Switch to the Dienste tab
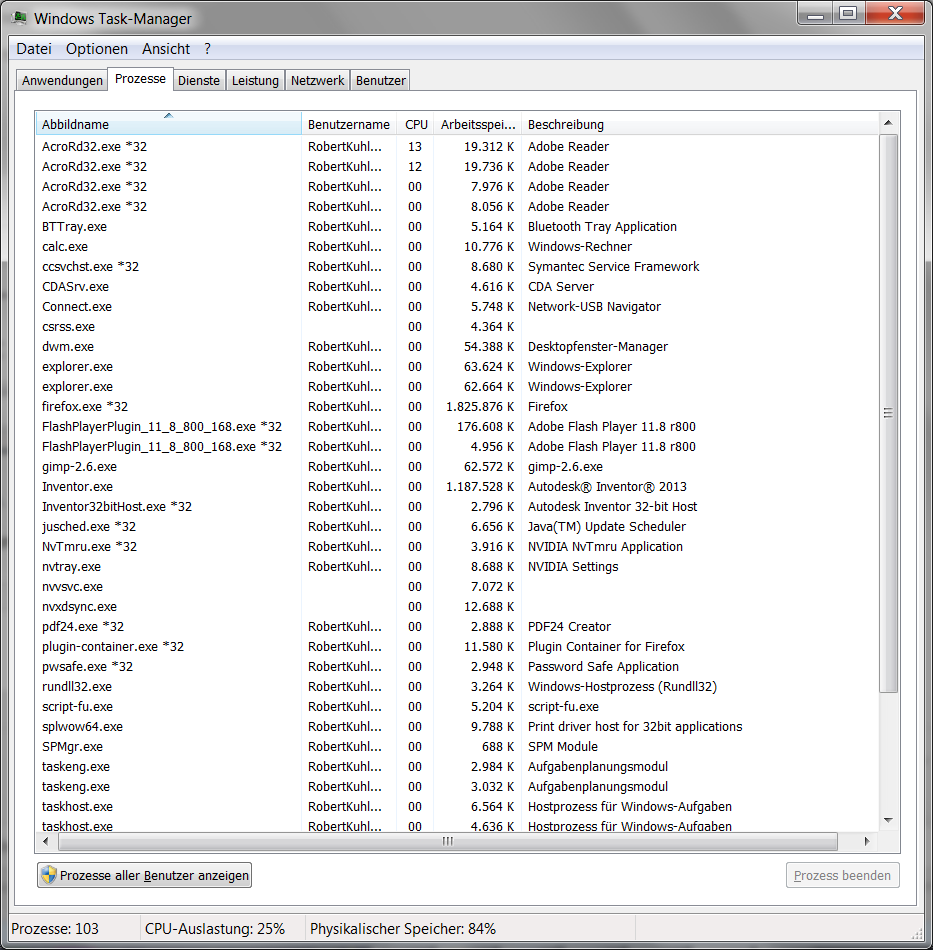 pyautogui.click(x=198, y=79)
